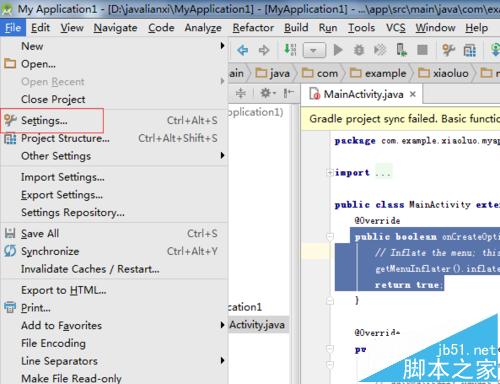Open the Build menu

[296, 28]
